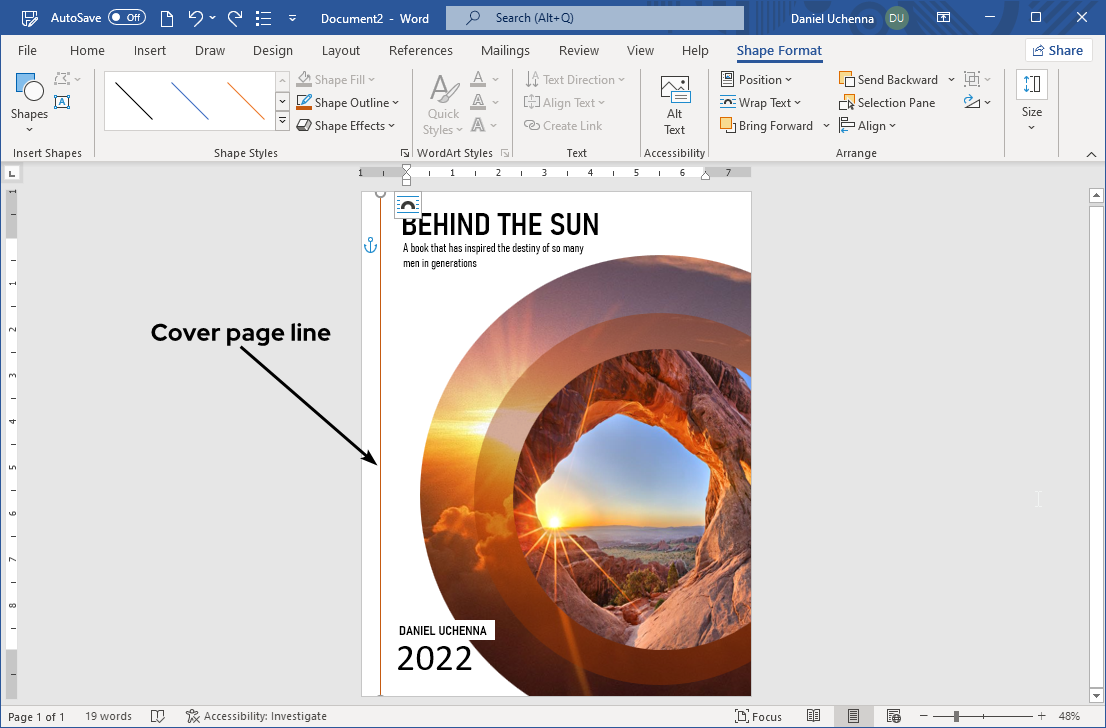
Task: Open the Shapes gallery
Action: click(29, 98)
